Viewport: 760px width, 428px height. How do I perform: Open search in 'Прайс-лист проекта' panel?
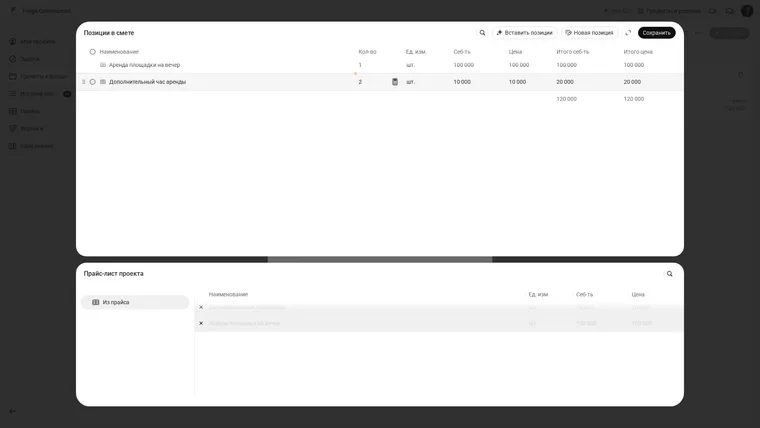point(669,274)
